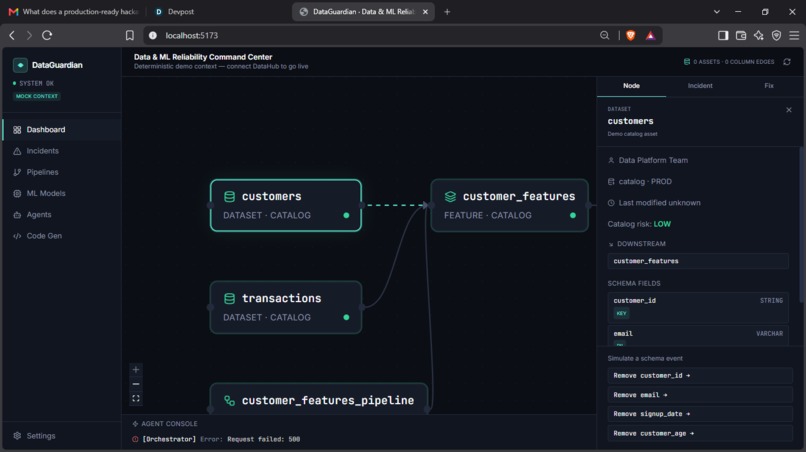Switch to the Fix tab
806x452 pixels.
pyautogui.click(x=768, y=86)
